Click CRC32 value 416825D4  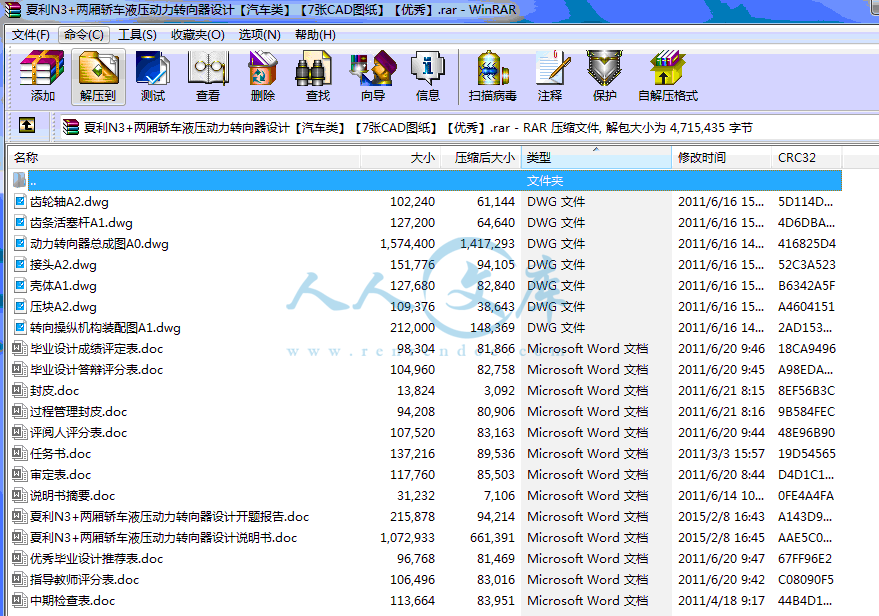[807, 244]
